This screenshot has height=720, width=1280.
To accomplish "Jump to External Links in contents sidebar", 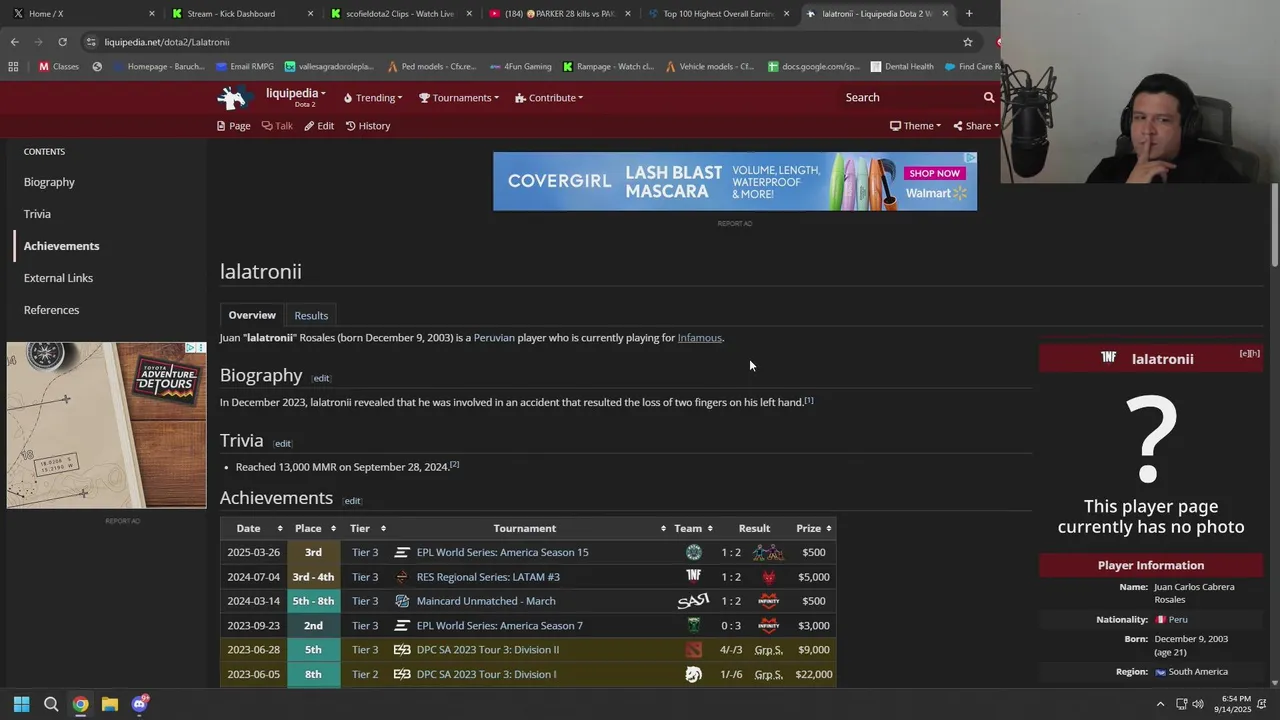I will tap(58, 278).
